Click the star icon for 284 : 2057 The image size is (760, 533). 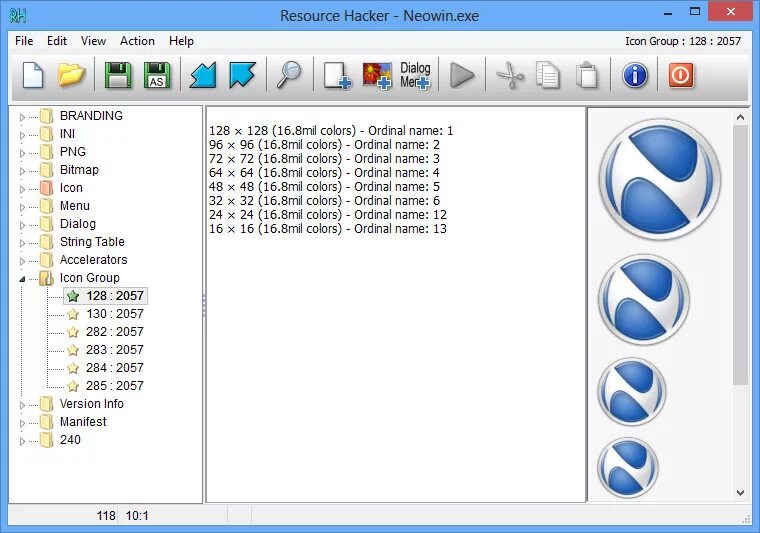pos(73,368)
